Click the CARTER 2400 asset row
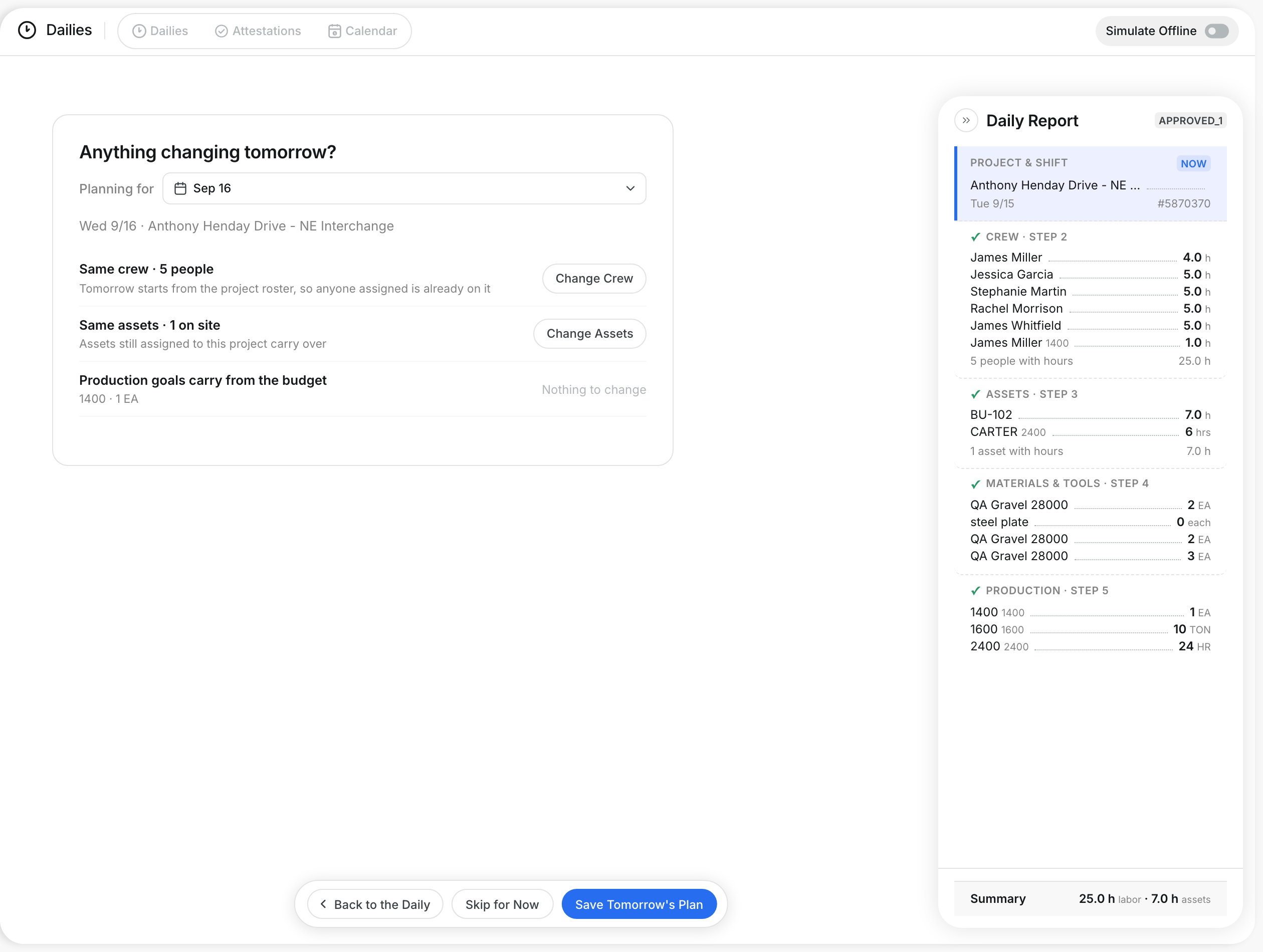Image resolution: width=1263 pixels, height=952 pixels. click(x=1090, y=432)
